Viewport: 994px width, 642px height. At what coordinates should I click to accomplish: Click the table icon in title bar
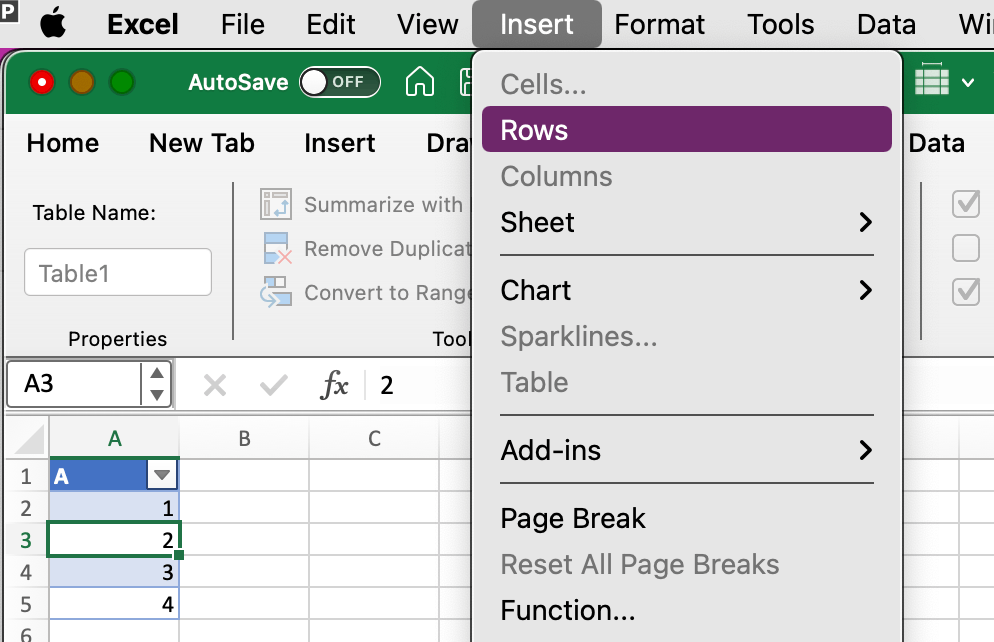click(932, 81)
